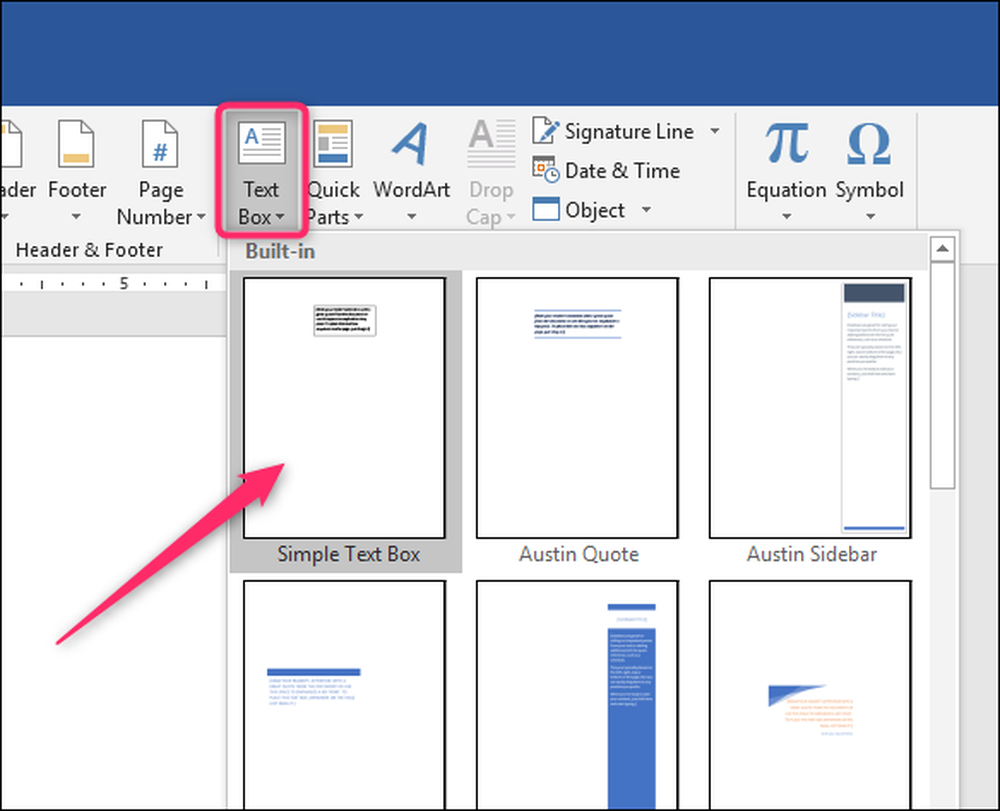This screenshot has height=811, width=1000.
Task: Select the Austin Quote thumbnail
Action: coord(577,408)
